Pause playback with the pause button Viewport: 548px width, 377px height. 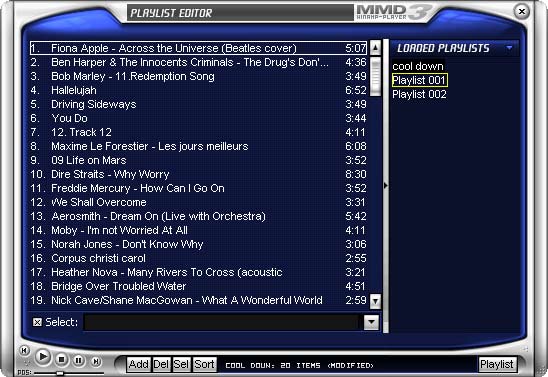pos(79,360)
